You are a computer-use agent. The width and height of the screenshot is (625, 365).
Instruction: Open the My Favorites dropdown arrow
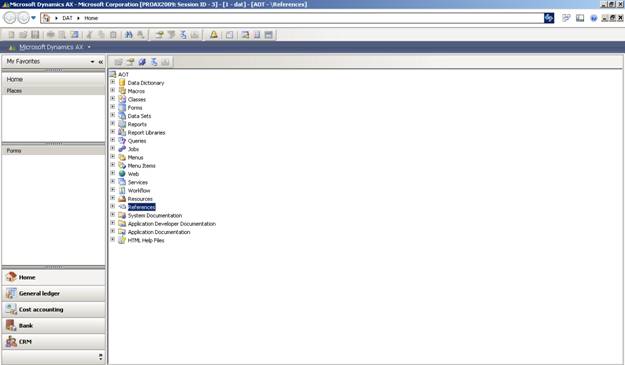click(92, 62)
